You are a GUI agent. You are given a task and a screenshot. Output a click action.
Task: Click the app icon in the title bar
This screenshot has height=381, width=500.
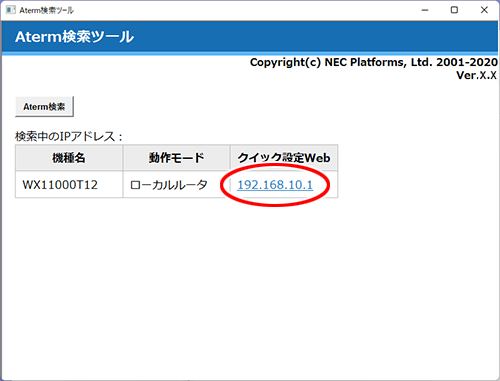pos(11,10)
